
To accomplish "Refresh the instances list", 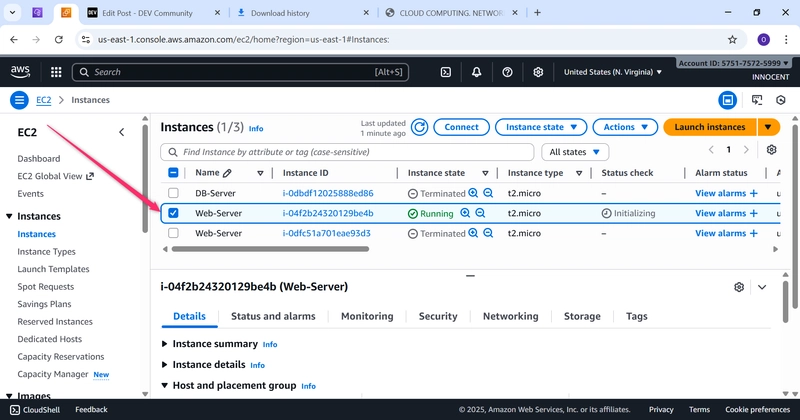I will click(x=419, y=127).
